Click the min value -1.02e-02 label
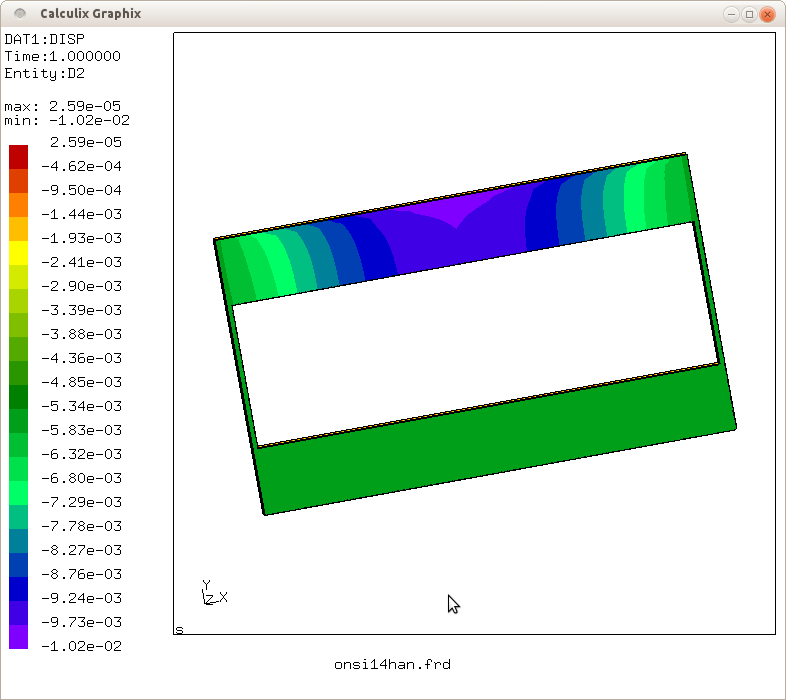Image resolution: width=786 pixels, height=700 pixels. (x=67, y=120)
